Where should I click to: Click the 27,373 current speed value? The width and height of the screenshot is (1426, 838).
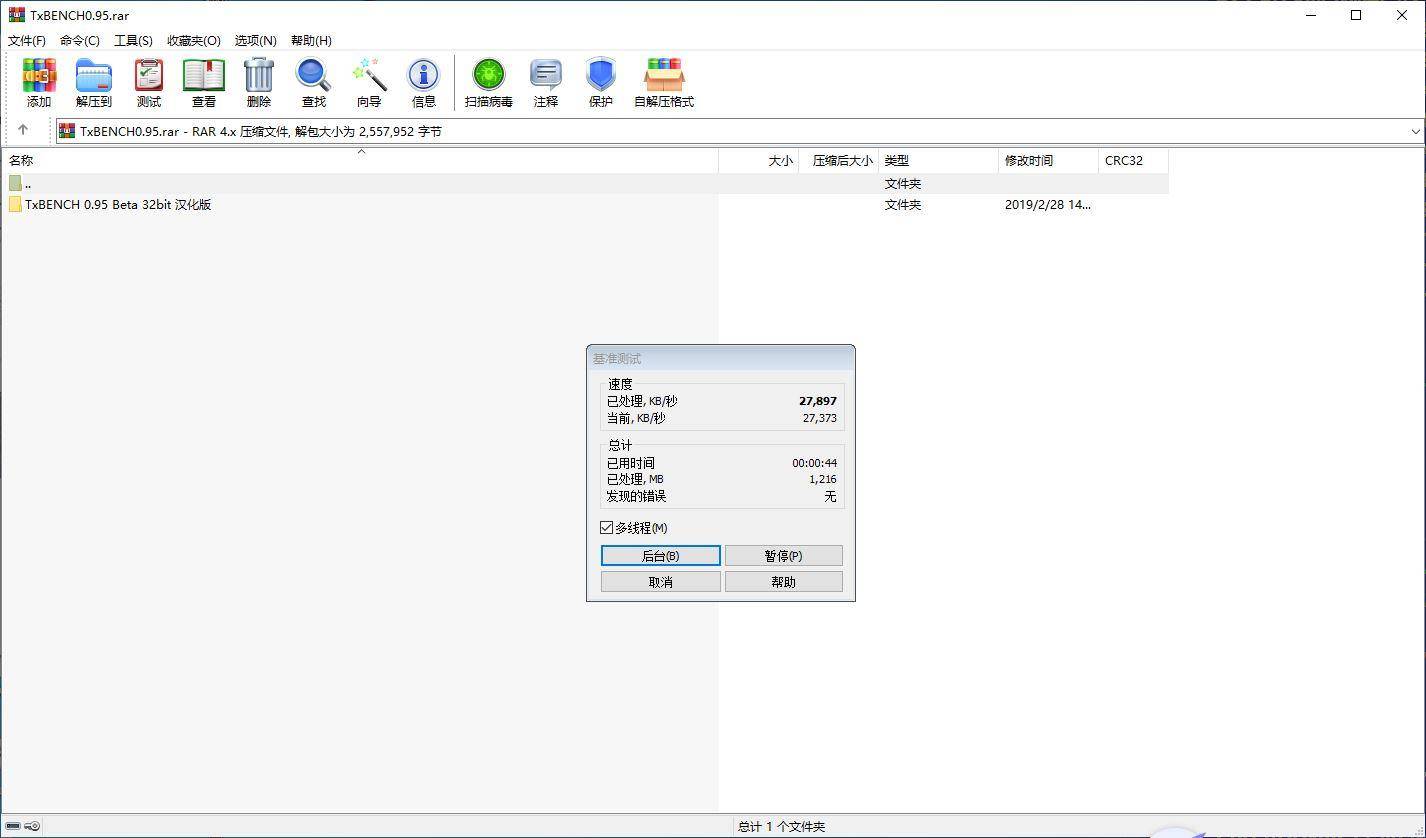819,418
